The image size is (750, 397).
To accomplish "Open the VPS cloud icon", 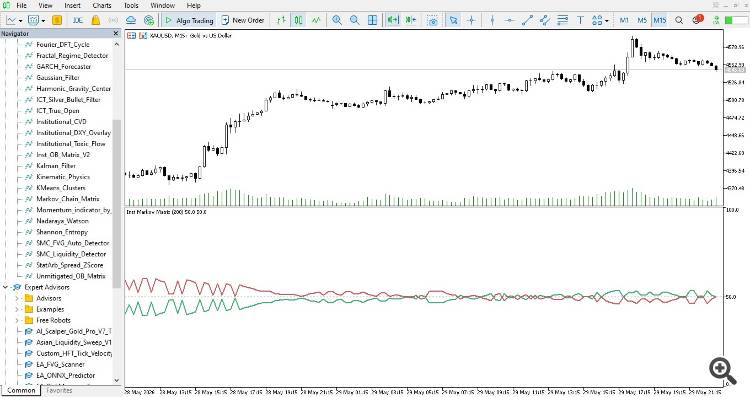I will (131, 21).
